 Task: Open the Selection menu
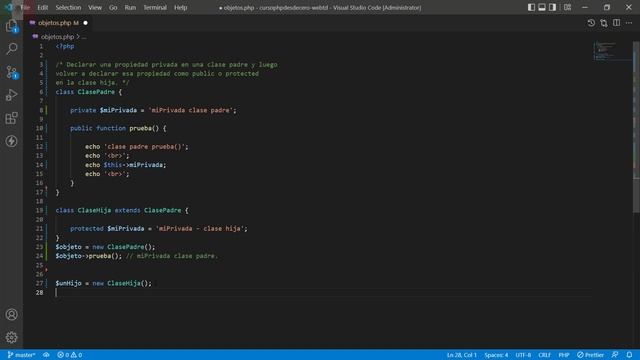68,7
